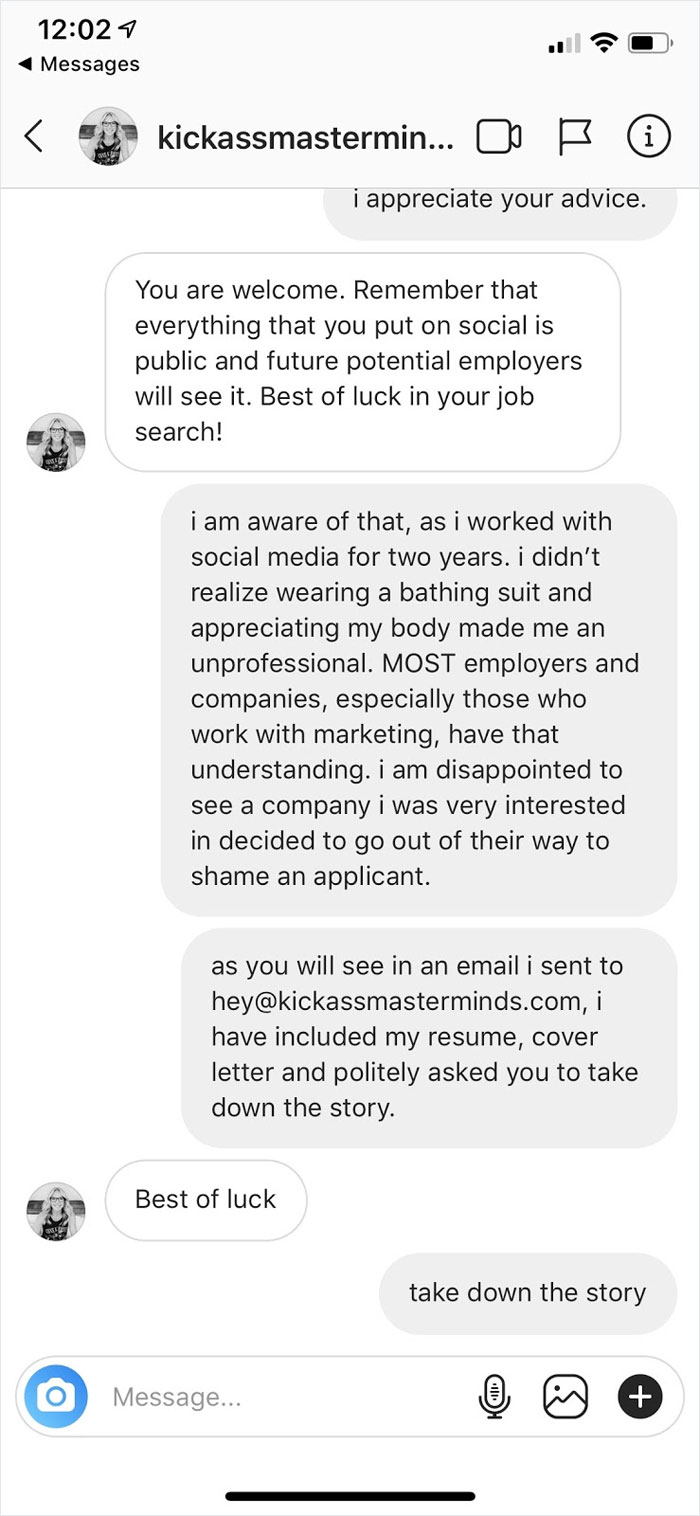This screenshot has width=700, height=1516.
Task: Open the photo gallery icon in the message bar
Action: point(566,1396)
